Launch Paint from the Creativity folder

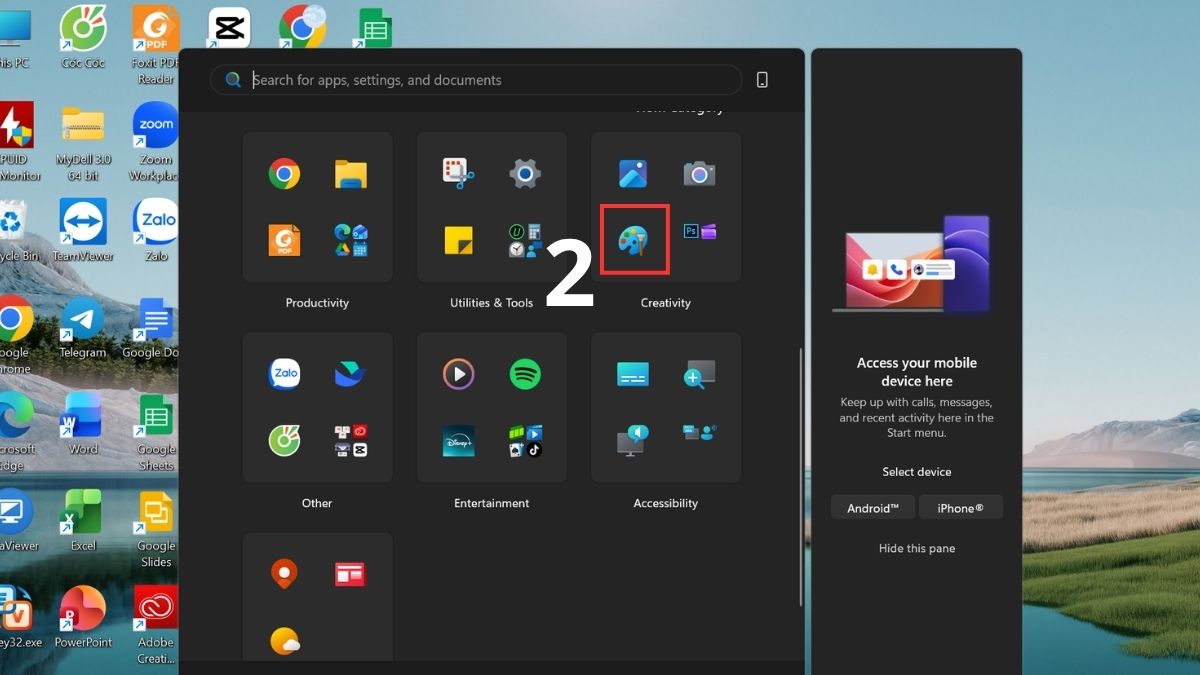[633, 239]
